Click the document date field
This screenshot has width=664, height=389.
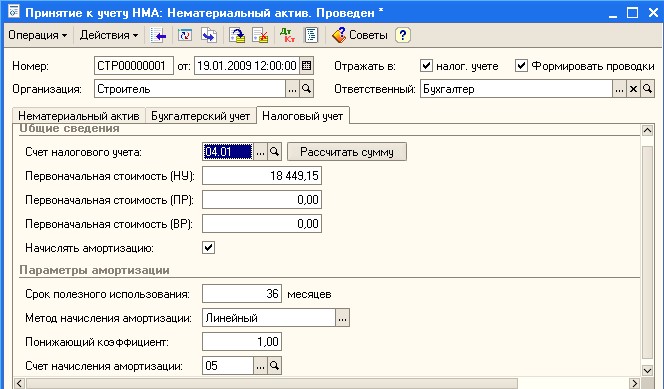247,66
